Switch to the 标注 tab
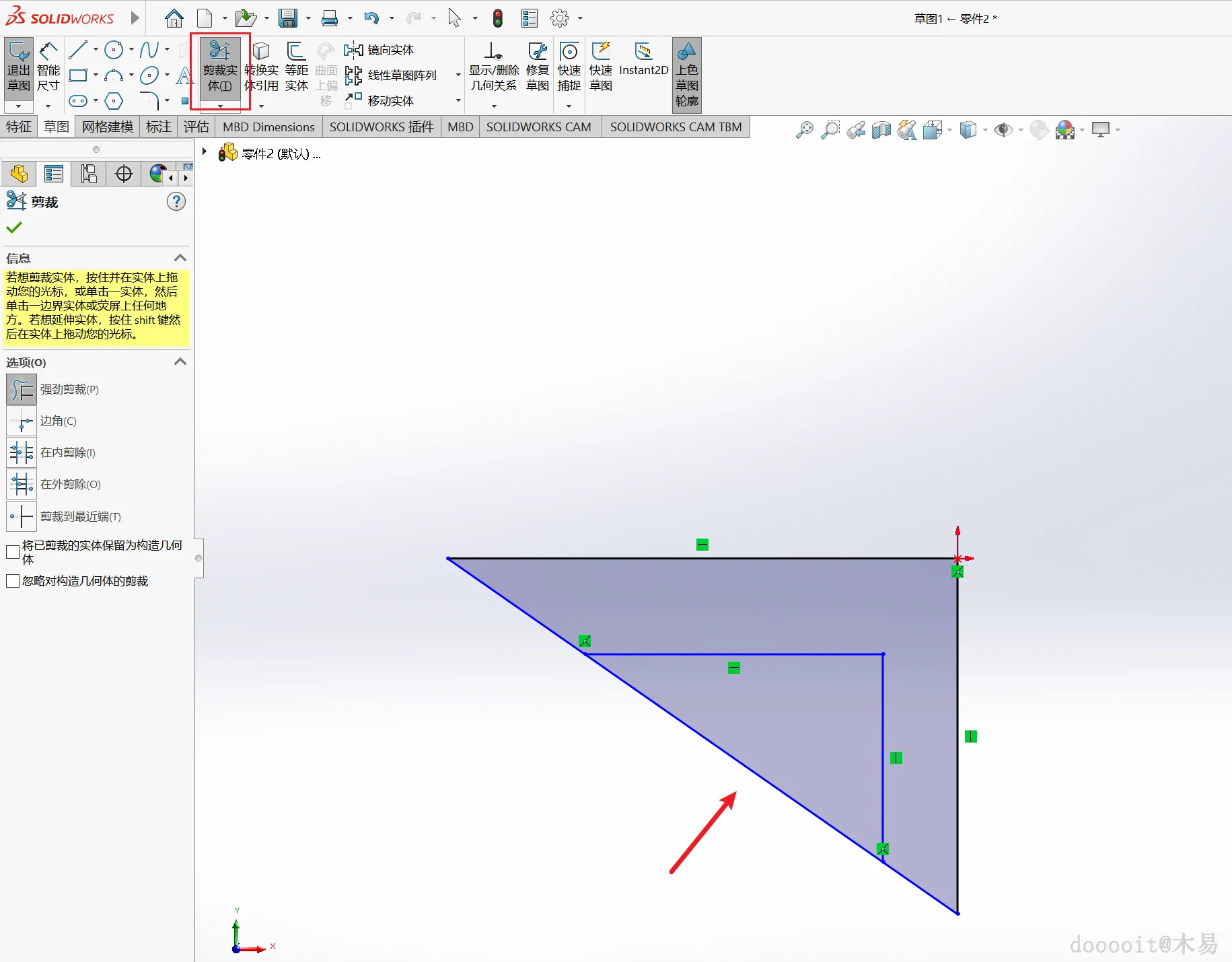Viewport: 1232px width, 962px height. pos(159,127)
